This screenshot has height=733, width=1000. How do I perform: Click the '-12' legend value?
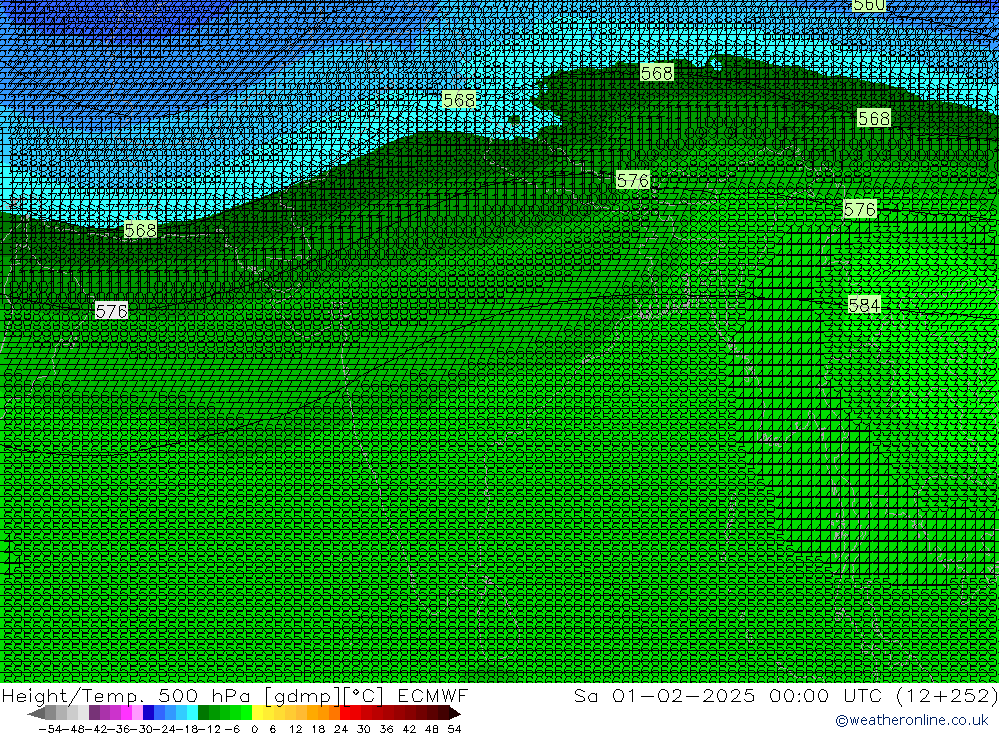point(210,729)
